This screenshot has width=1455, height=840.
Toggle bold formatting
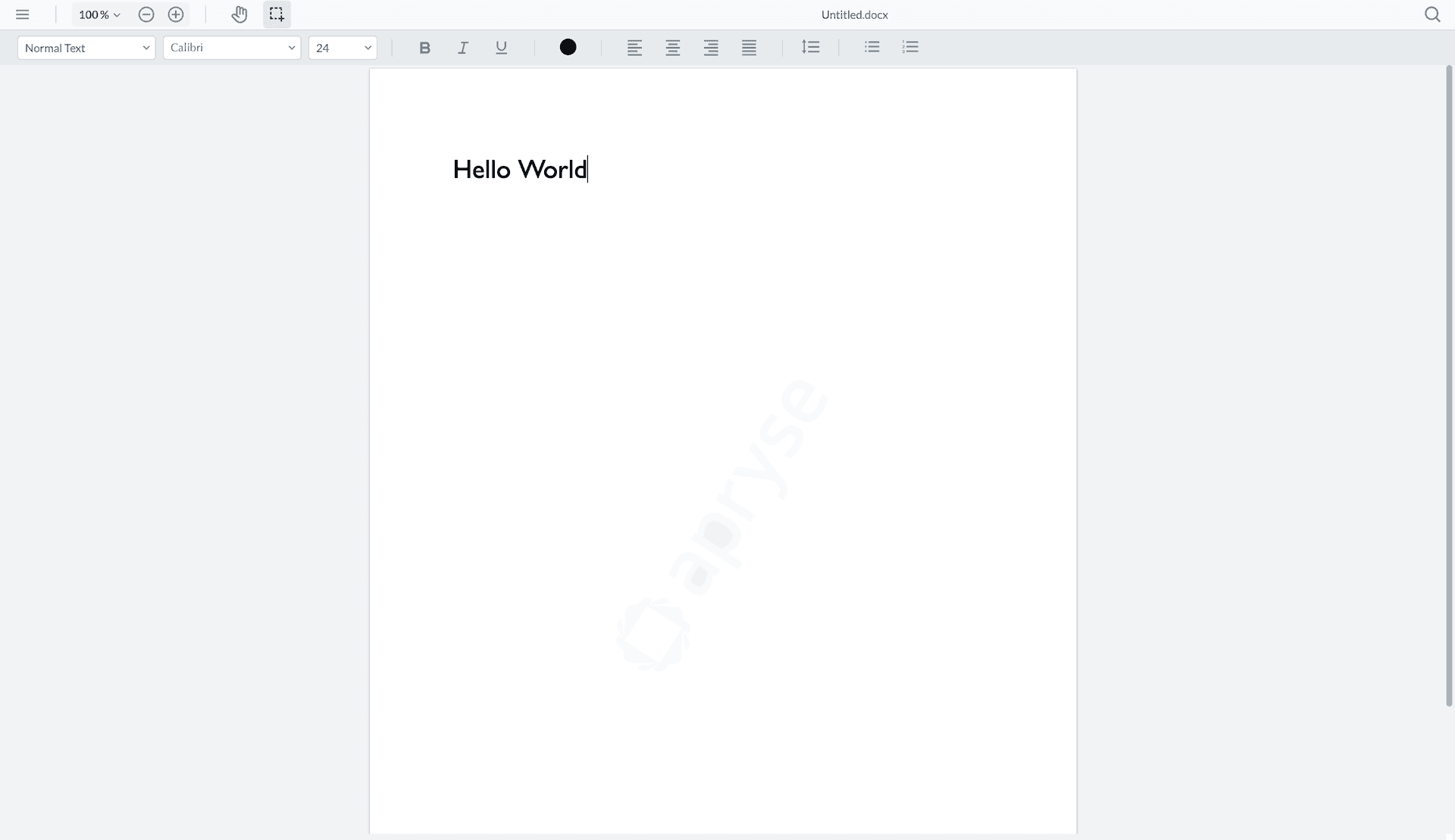click(x=424, y=47)
